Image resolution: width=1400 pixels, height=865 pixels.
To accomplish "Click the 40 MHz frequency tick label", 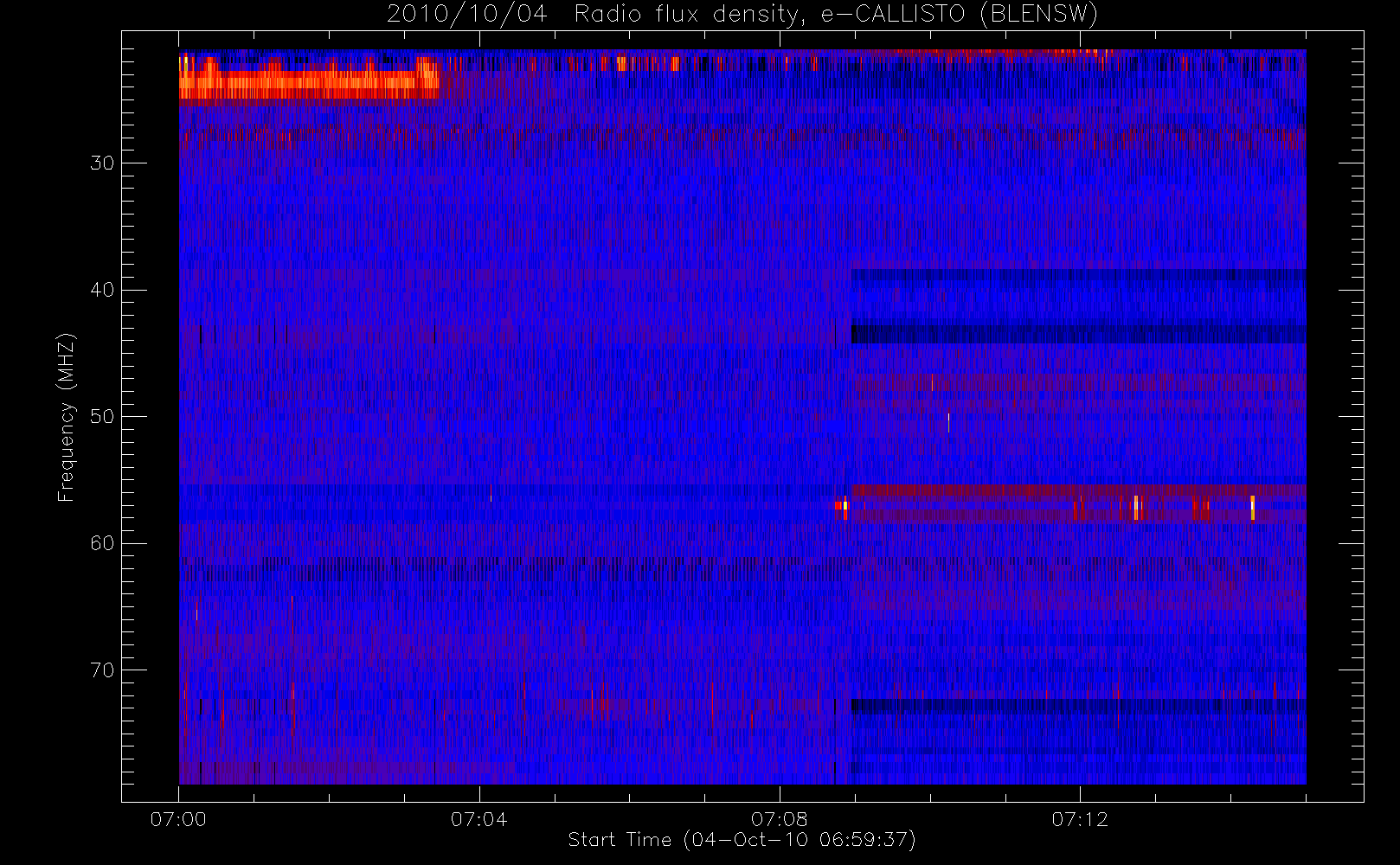I will (x=102, y=290).
